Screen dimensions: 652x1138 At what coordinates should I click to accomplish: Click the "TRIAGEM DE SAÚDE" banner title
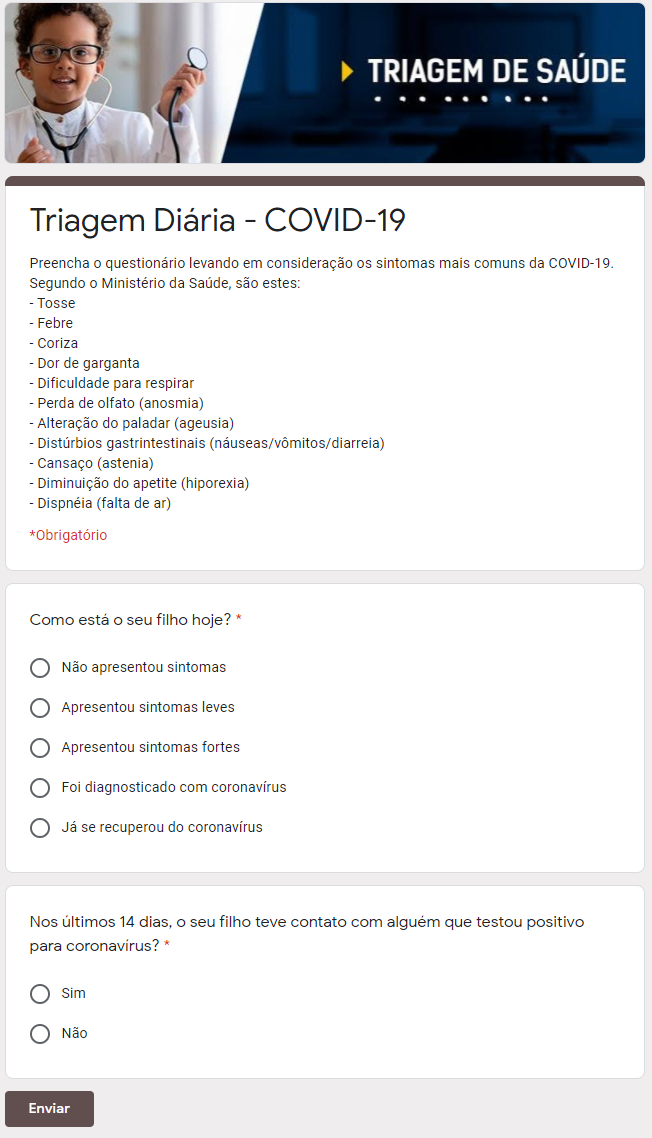click(497, 71)
